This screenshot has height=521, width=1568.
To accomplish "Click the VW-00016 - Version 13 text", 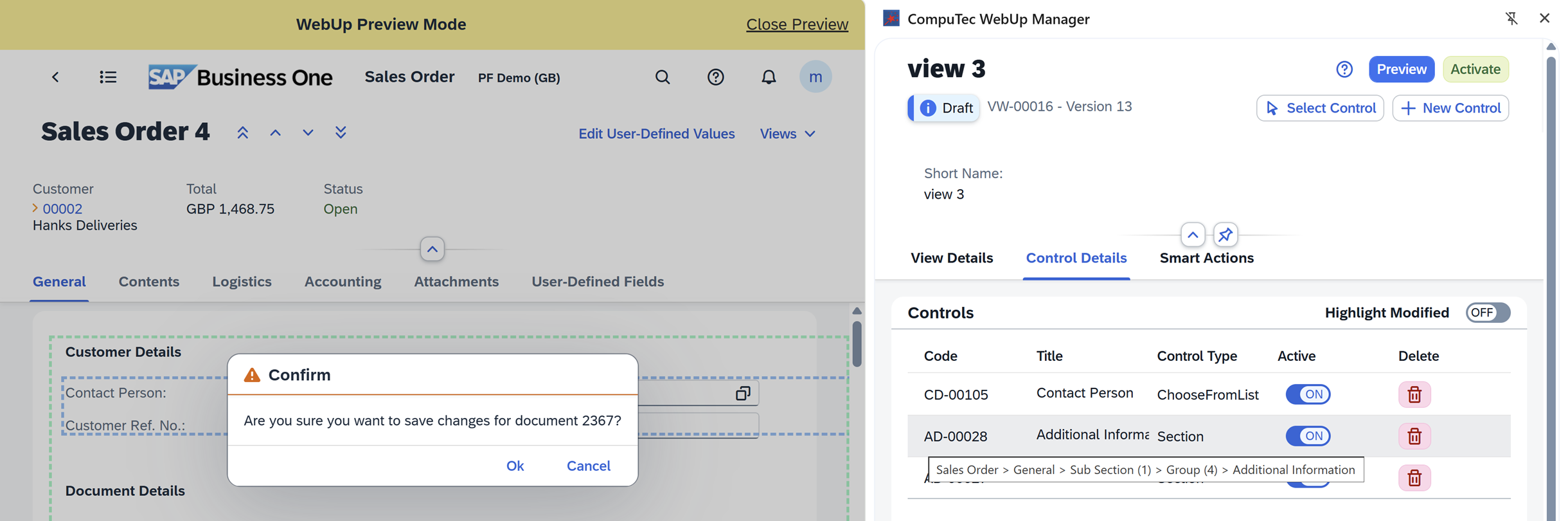I will pos(1060,107).
